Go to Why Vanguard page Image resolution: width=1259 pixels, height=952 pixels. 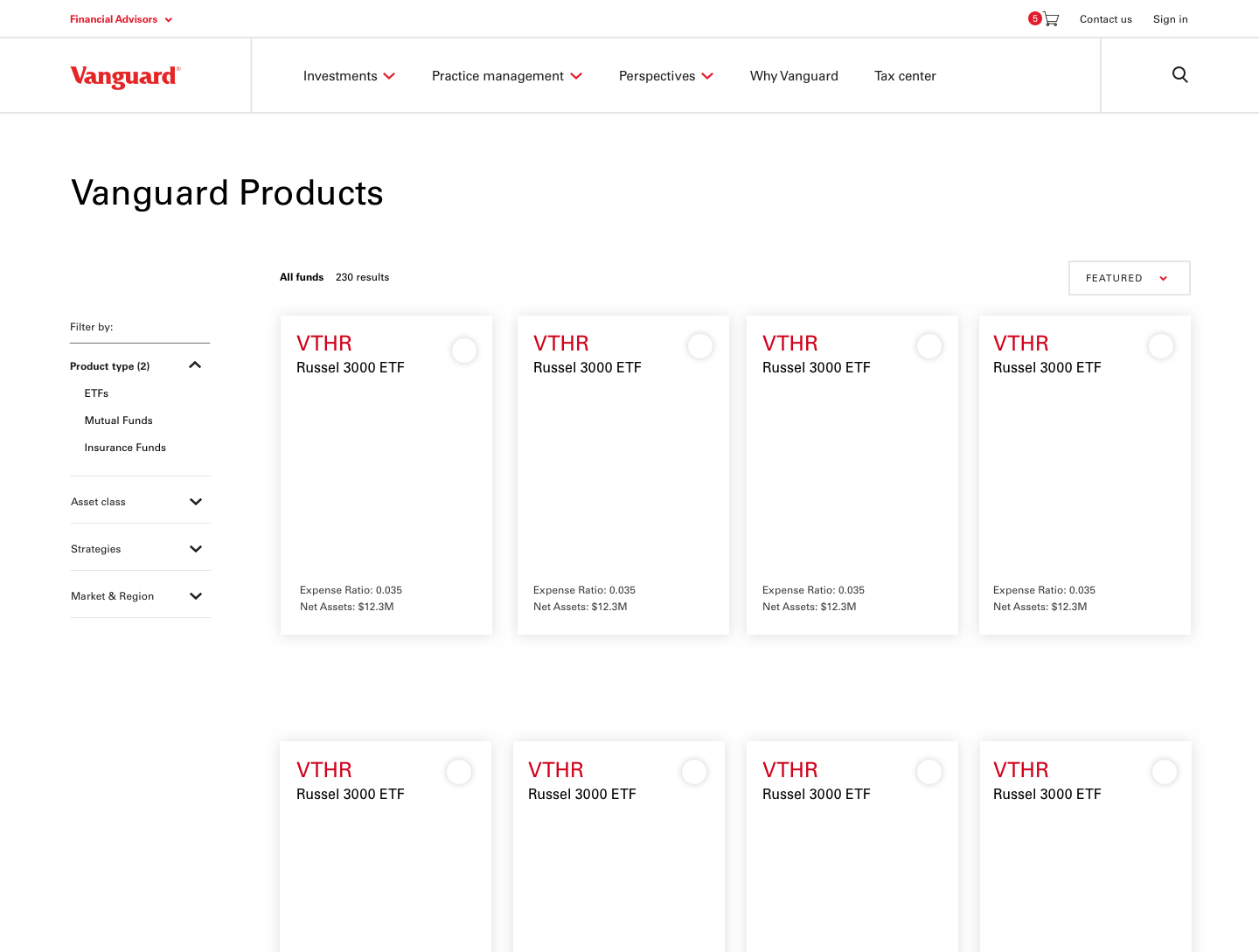(x=794, y=76)
